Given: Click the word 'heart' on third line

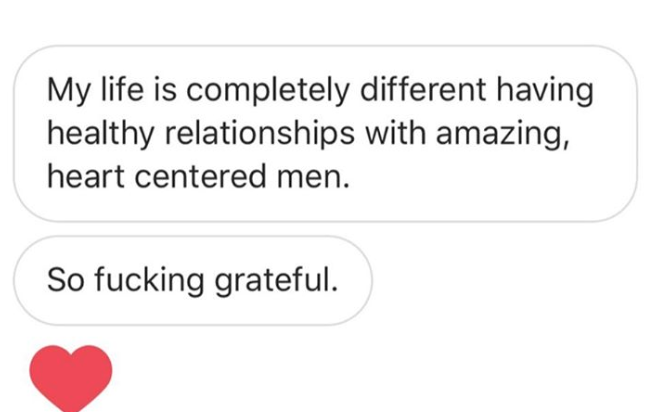Looking at the screenshot, I should [86, 177].
